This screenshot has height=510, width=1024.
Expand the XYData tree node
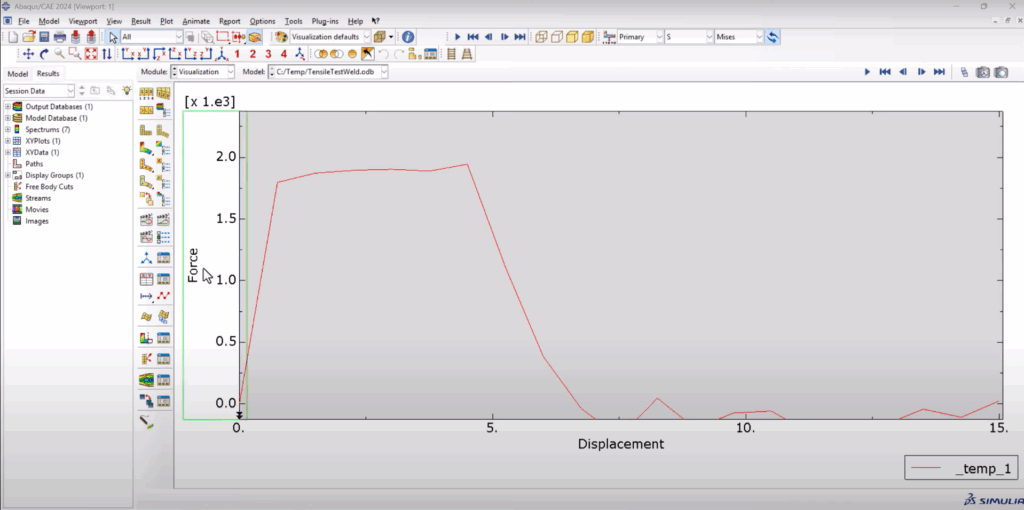[7, 152]
